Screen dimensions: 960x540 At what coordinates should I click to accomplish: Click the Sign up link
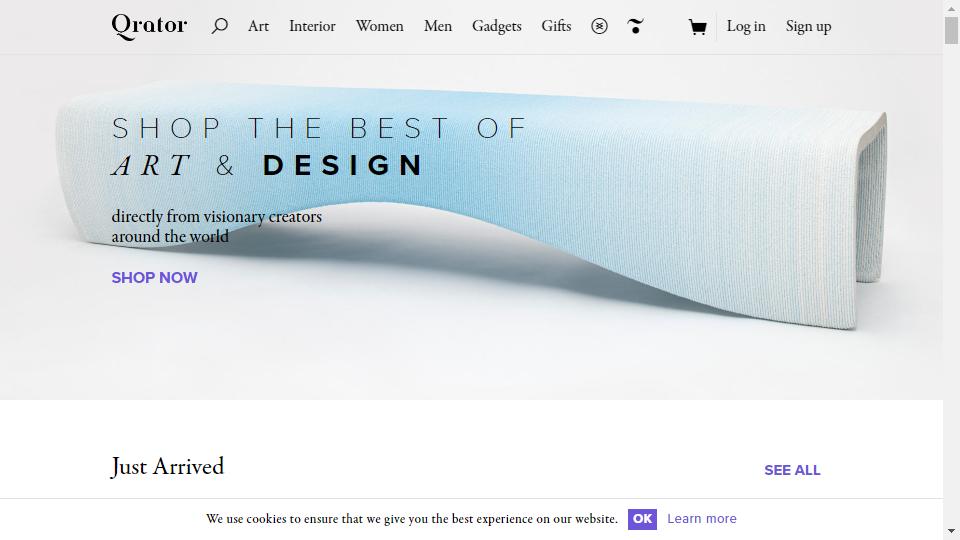click(x=808, y=26)
